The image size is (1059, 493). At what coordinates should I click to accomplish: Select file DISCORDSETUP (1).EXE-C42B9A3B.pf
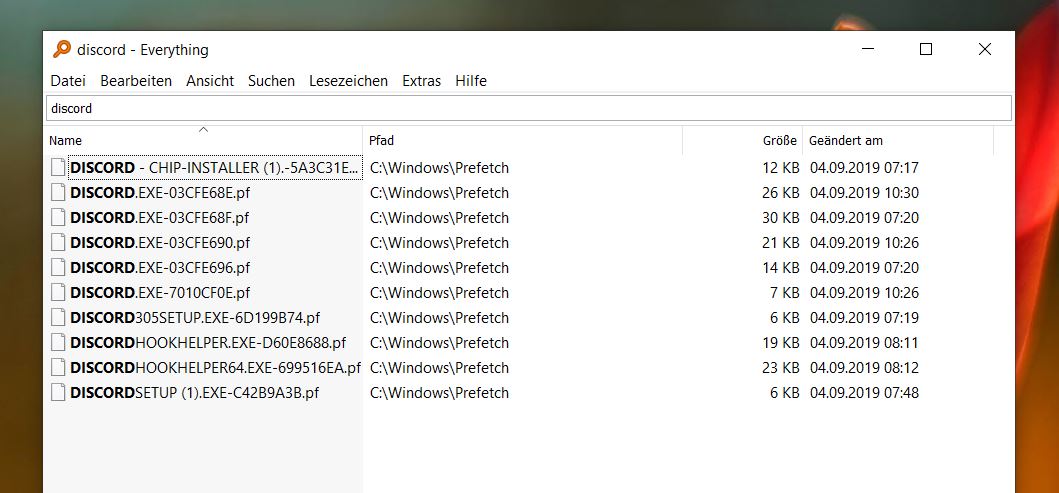click(x=195, y=392)
